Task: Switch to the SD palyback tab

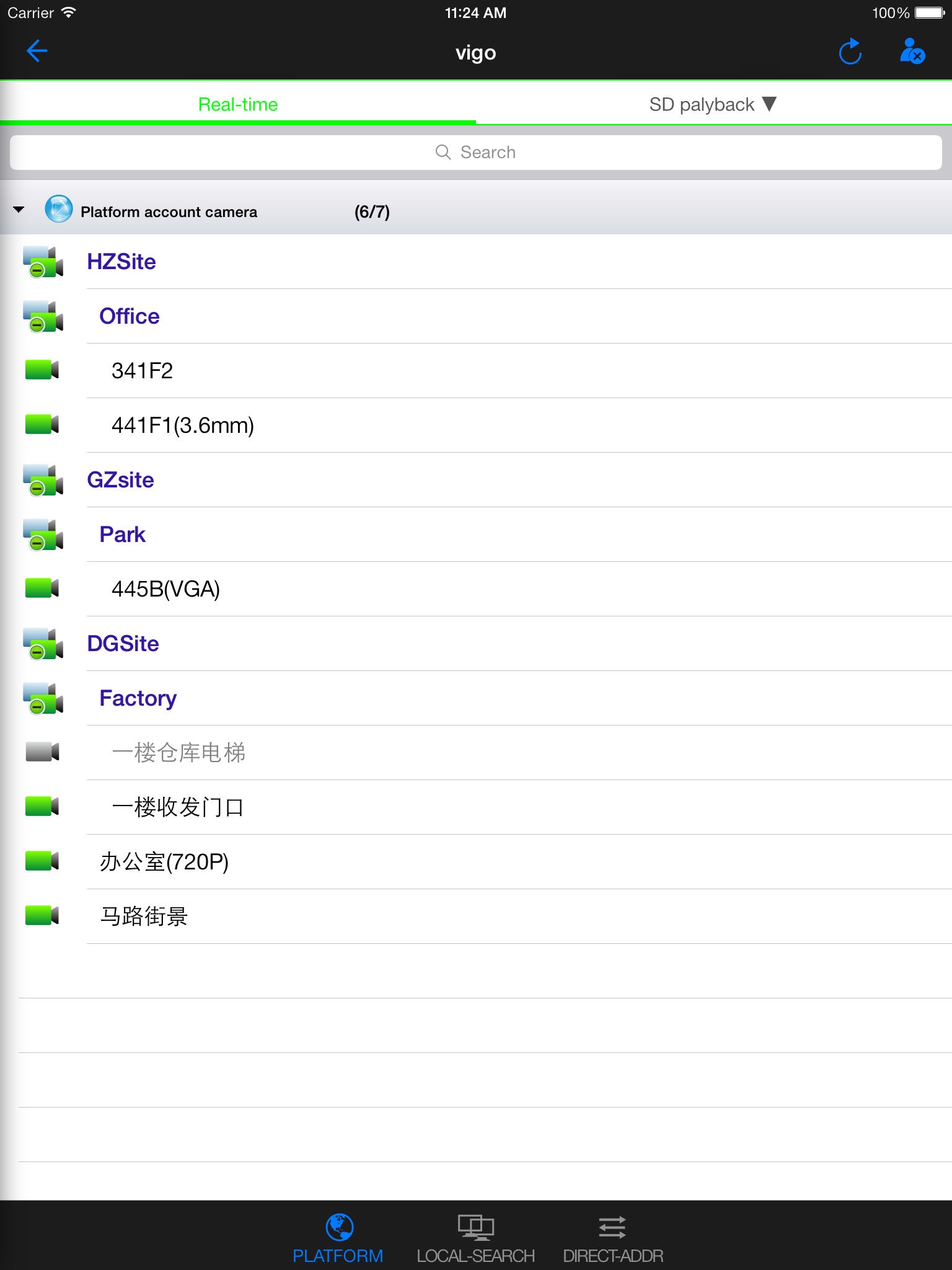Action: (714, 104)
